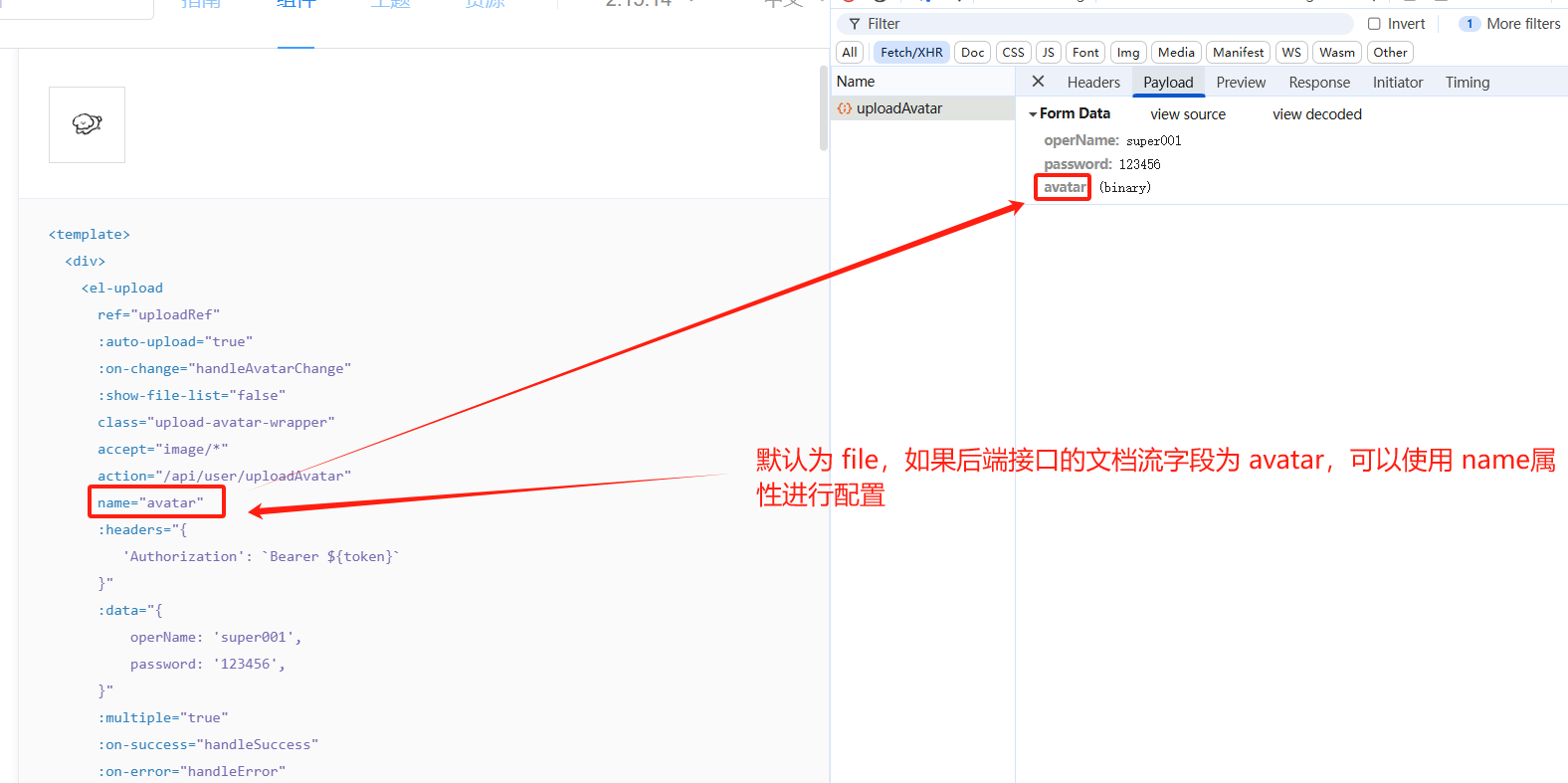Click the Authorization Bearer token line
Screen dimensions: 1568x783
pyautogui.click(x=261, y=556)
